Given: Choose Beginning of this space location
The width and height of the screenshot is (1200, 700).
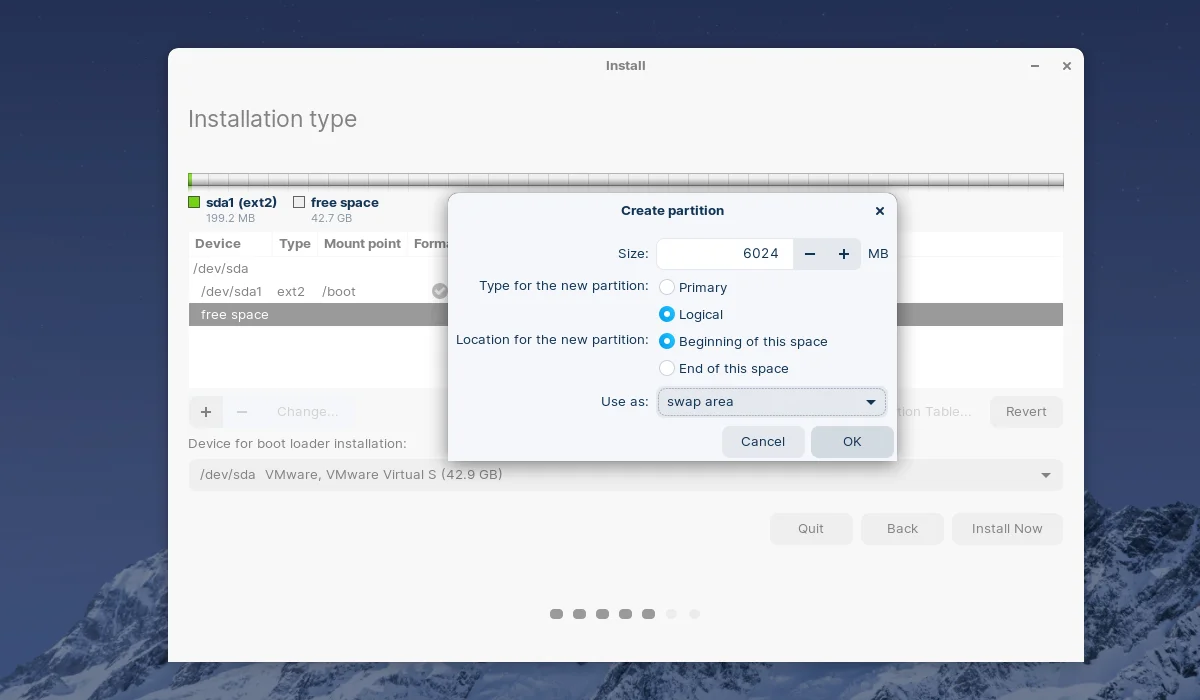Looking at the screenshot, I should [x=667, y=341].
